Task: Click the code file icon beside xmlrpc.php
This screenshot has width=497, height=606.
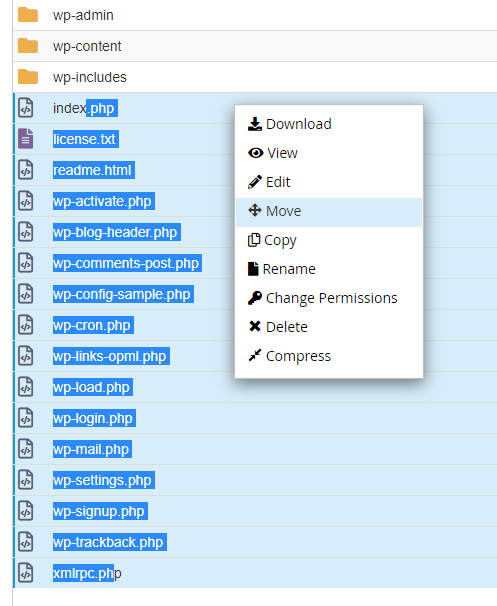Action: [x=26, y=573]
